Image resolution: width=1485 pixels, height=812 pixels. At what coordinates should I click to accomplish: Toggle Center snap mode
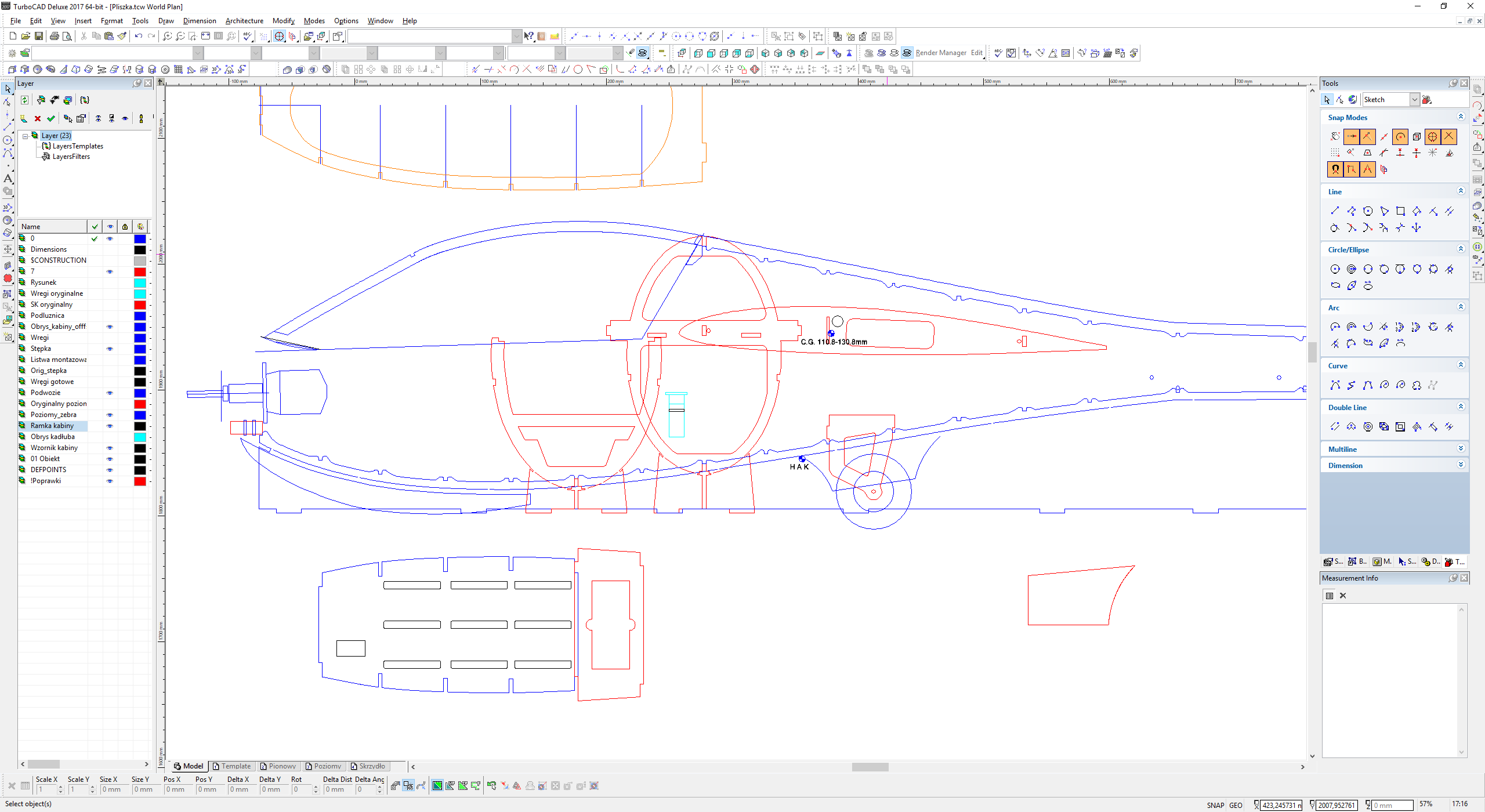(x=1400, y=137)
